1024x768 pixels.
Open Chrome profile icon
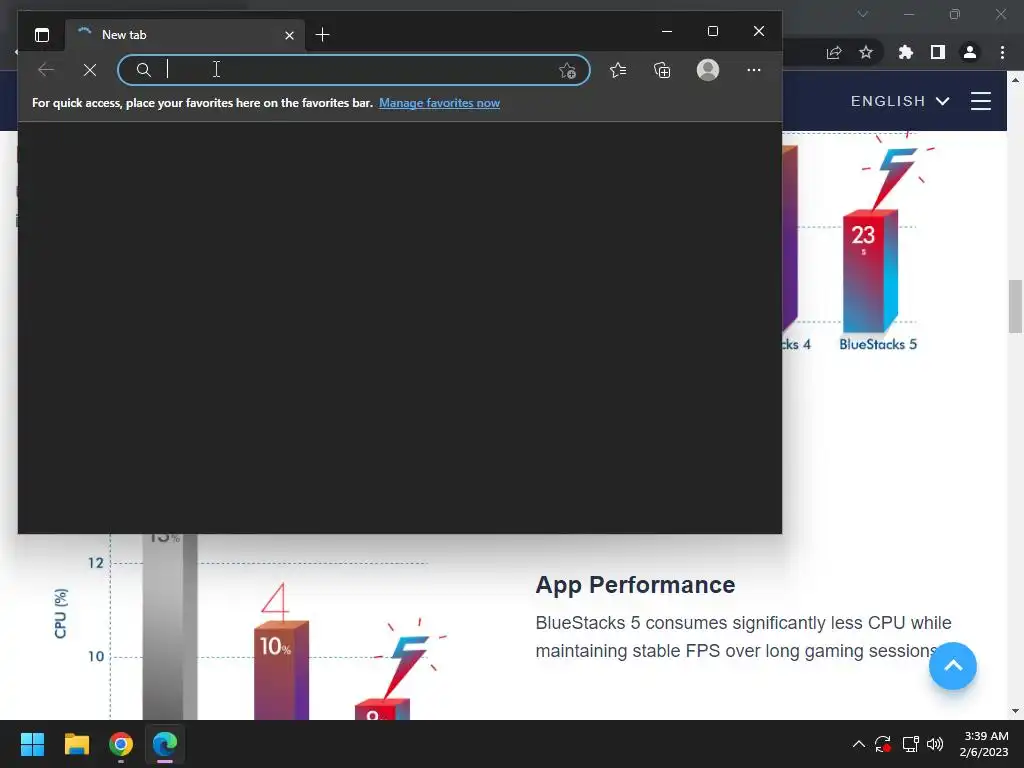970,52
